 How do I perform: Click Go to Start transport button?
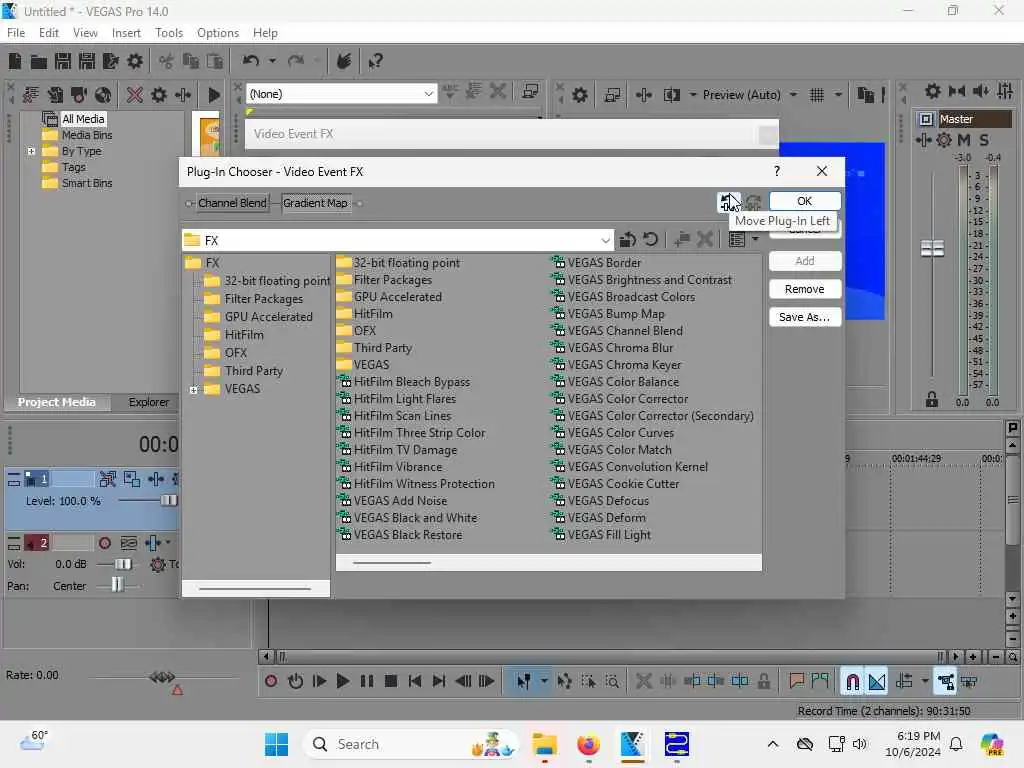click(415, 681)
